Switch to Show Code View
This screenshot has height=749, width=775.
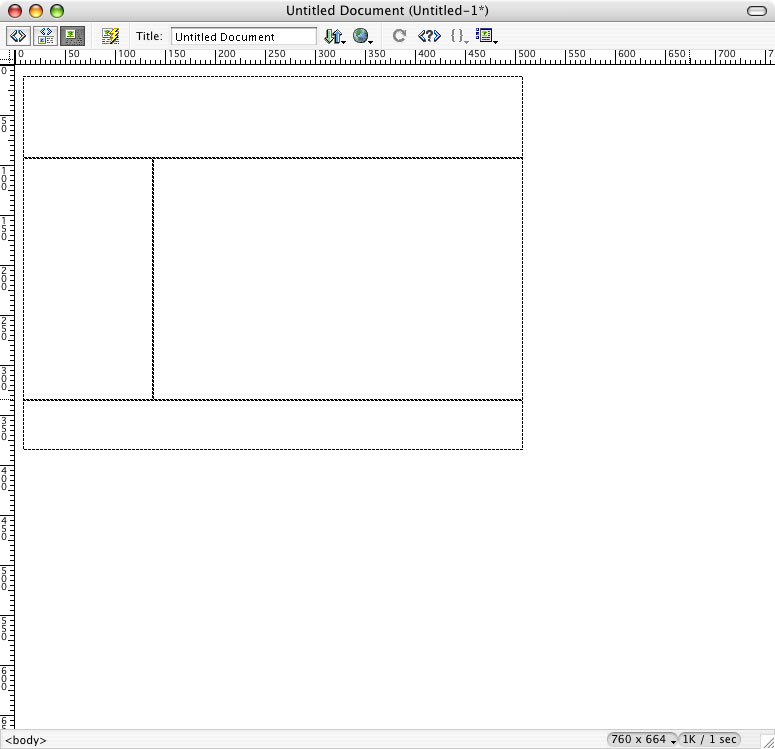18,36
